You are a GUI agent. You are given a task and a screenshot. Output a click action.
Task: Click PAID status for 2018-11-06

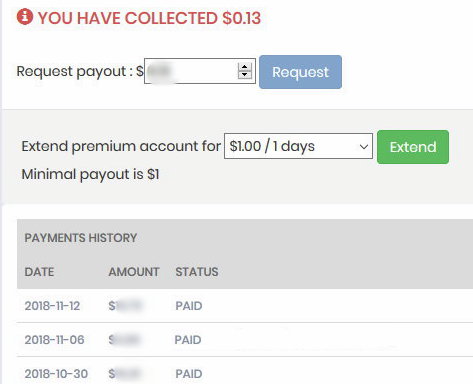point(188,340)
